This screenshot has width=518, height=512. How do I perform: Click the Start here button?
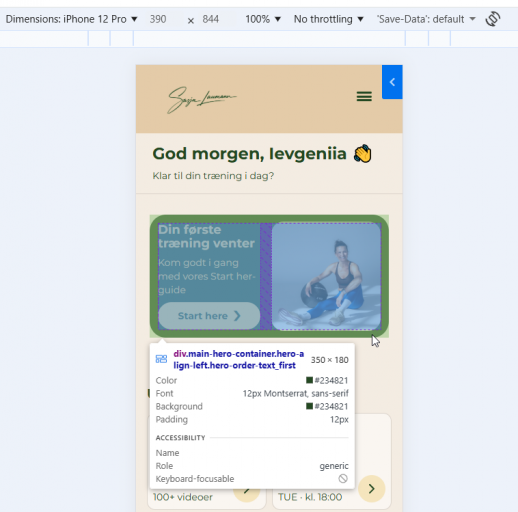[209, 316]
